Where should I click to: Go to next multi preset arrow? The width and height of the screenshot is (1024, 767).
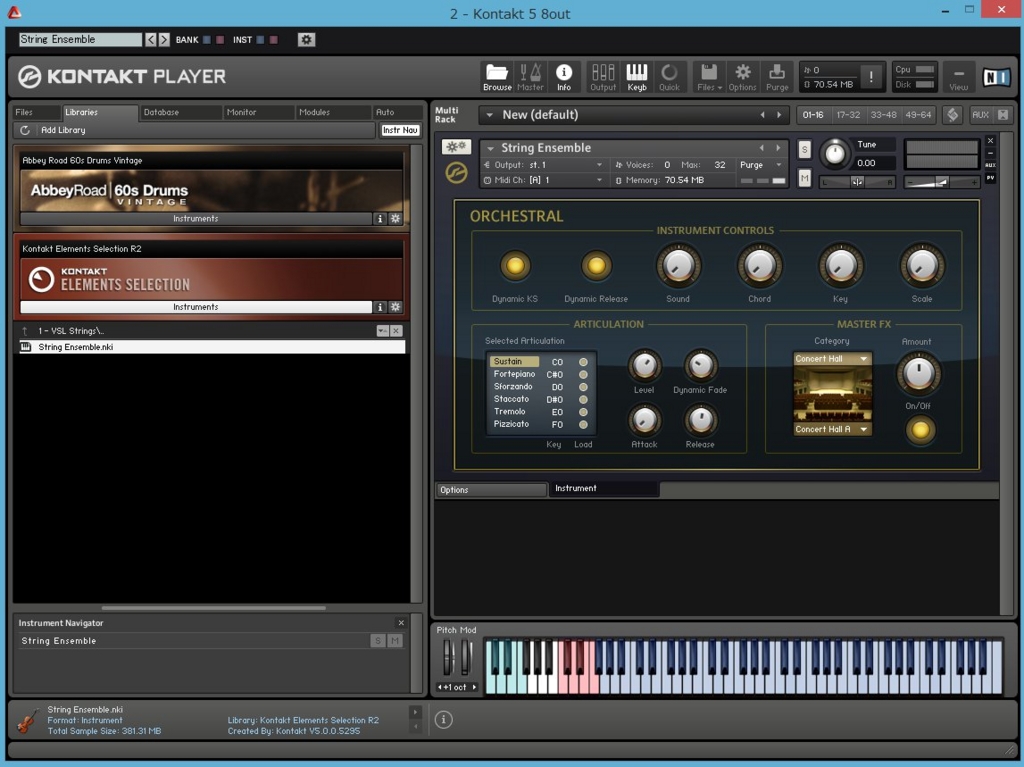coord(778,115)
